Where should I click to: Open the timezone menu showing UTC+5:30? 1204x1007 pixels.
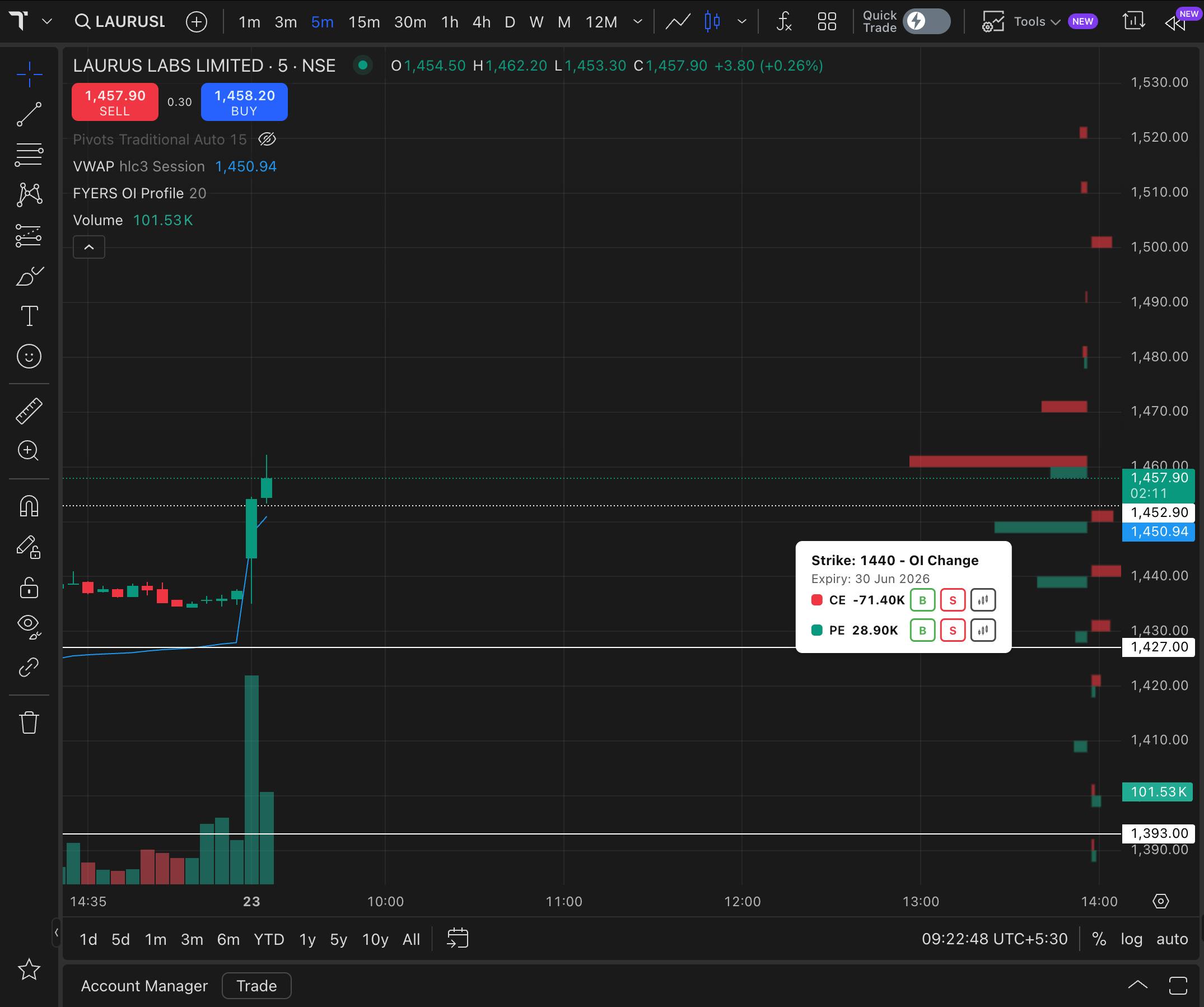click(995, 939)
